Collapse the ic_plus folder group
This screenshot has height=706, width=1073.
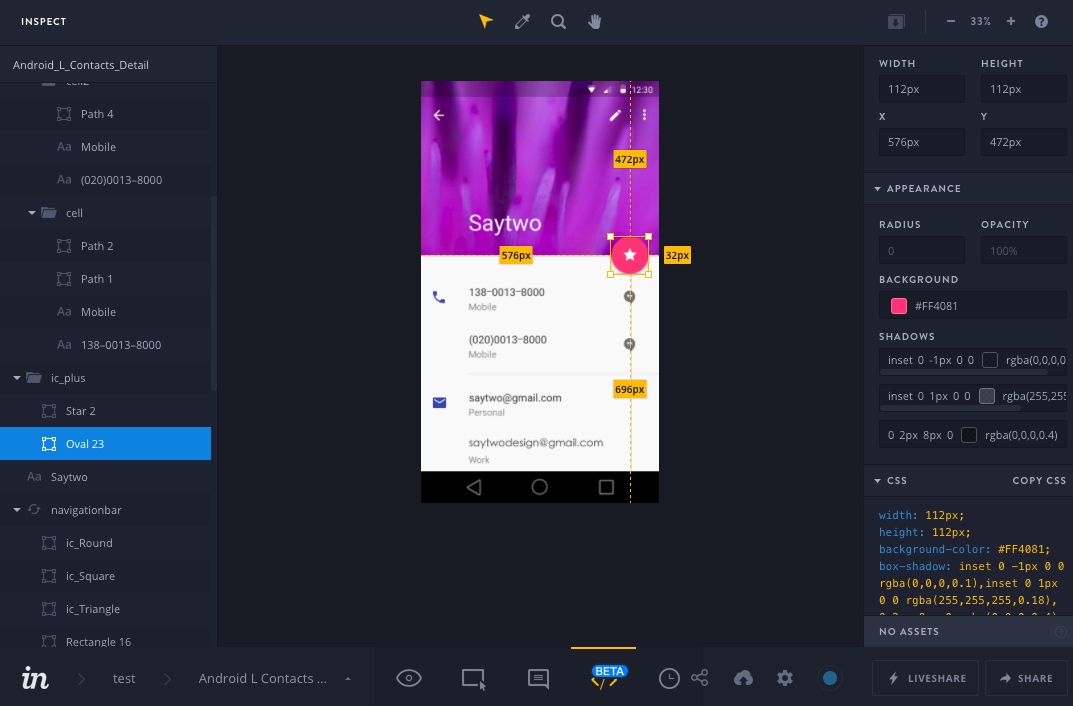point(16,378)
